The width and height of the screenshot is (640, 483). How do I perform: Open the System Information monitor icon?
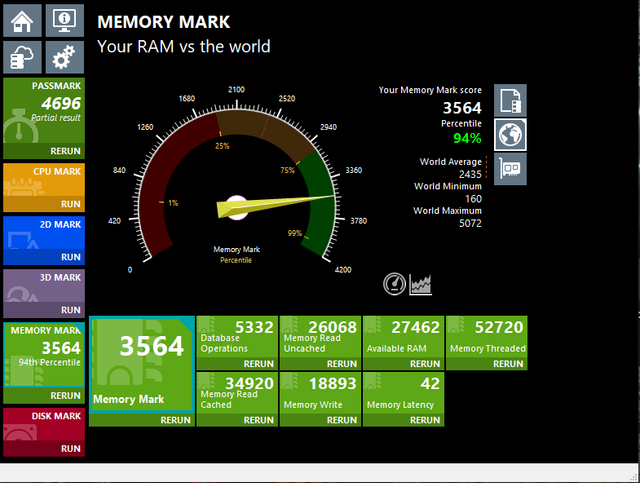click(65, 20)
